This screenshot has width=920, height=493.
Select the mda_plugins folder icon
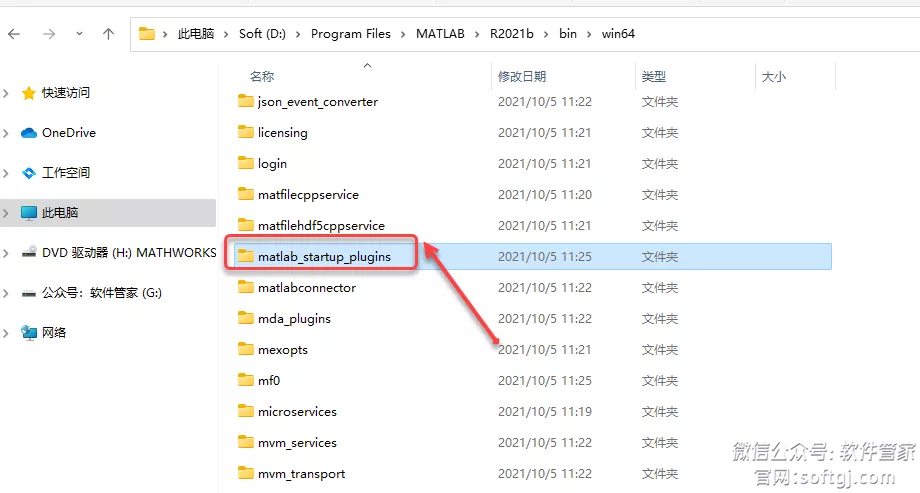246,319
